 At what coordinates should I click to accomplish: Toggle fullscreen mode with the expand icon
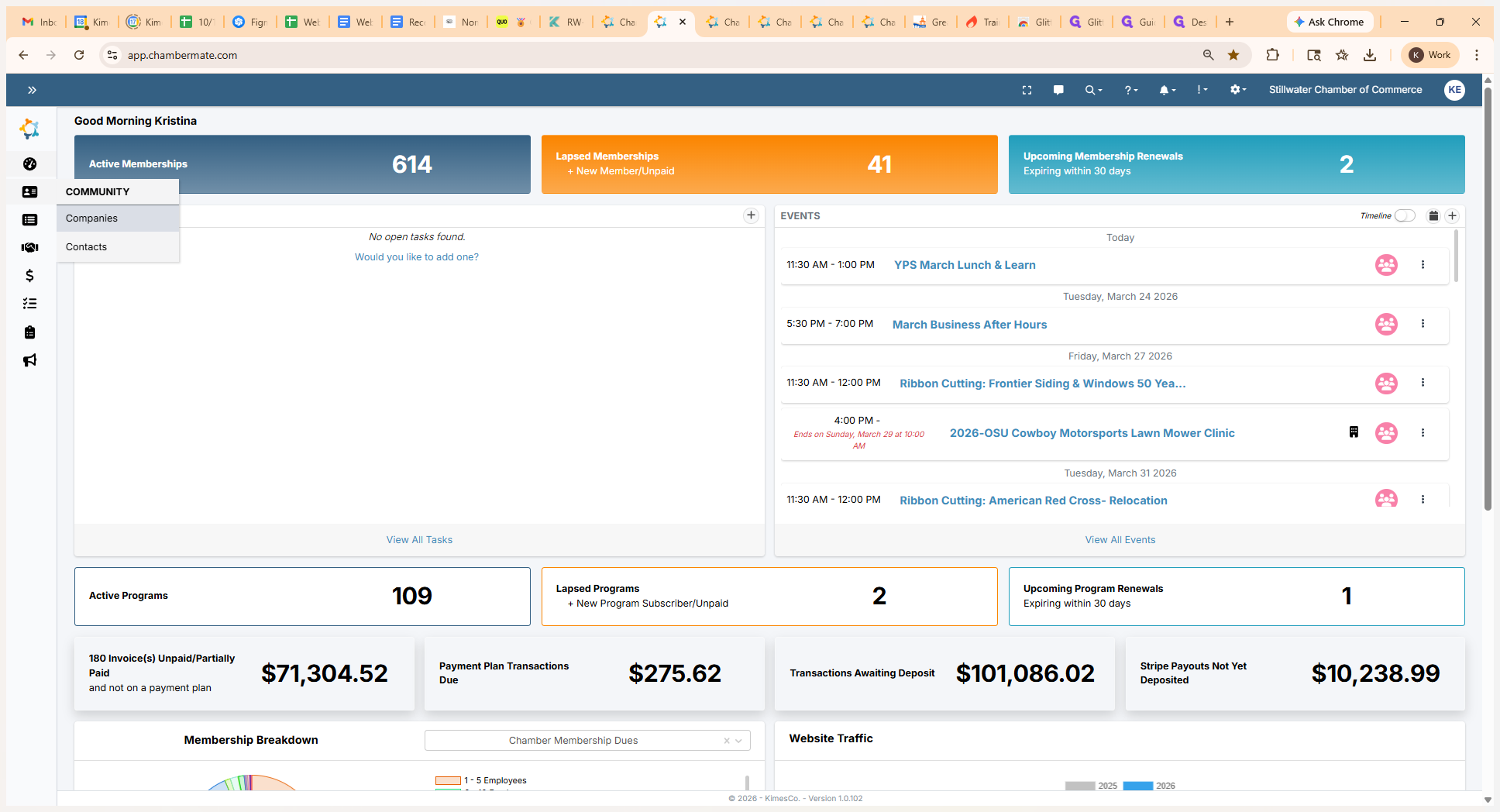pyautogui.click(x=1027, y=90)
